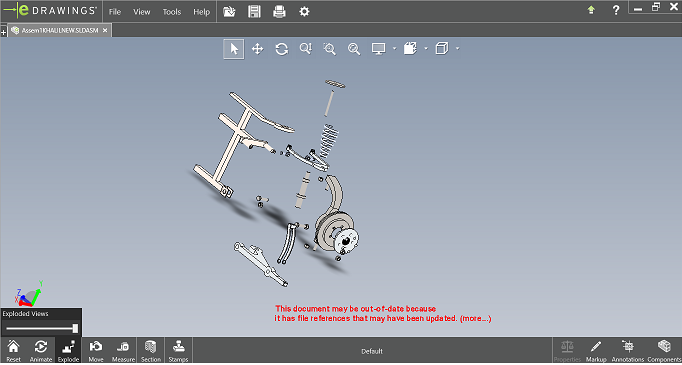Screen dimensions: 682x365
Task: Activate the Pan tool
Action: point(258,49)
